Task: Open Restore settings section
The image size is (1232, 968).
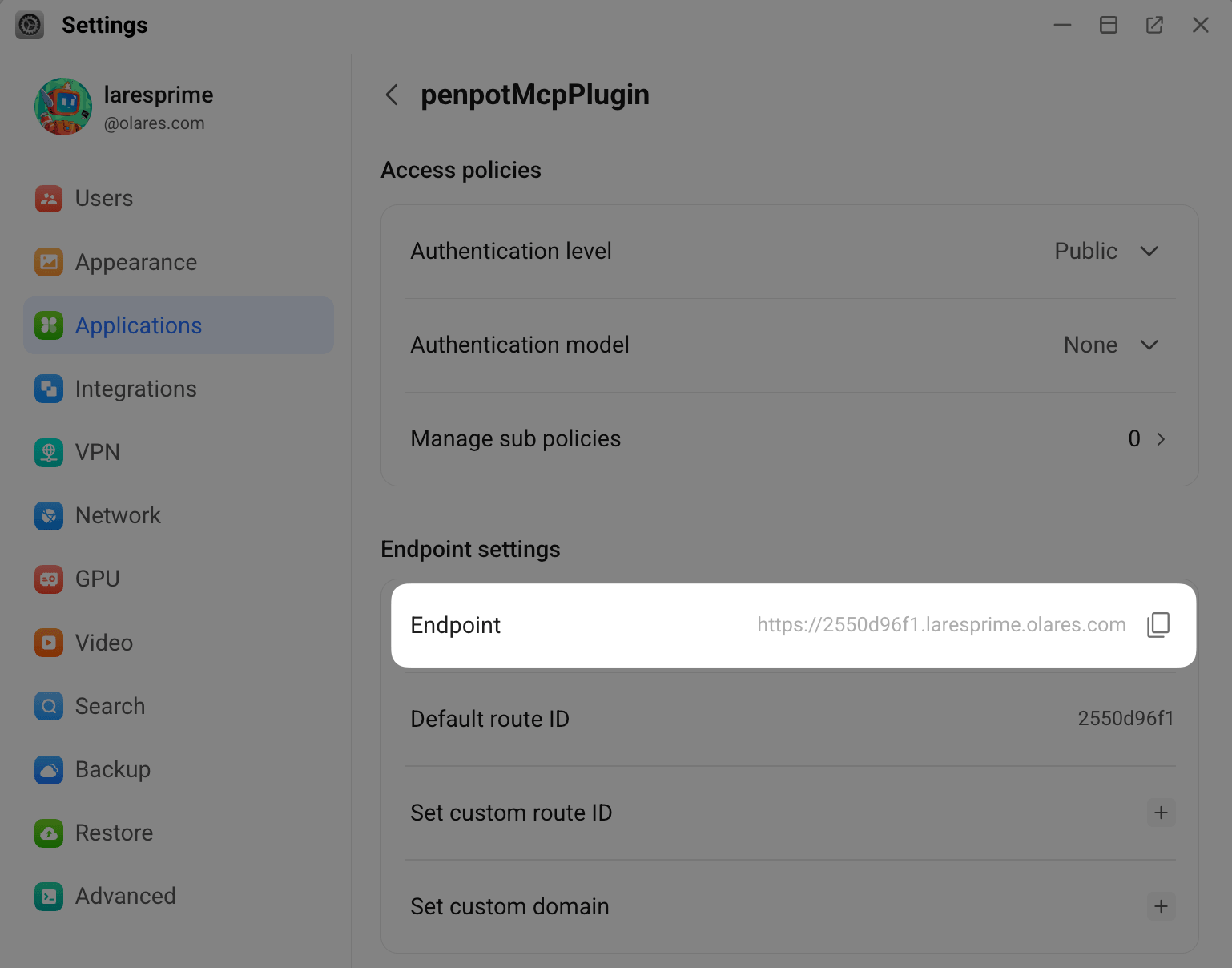Action: (x=179, y=833)
